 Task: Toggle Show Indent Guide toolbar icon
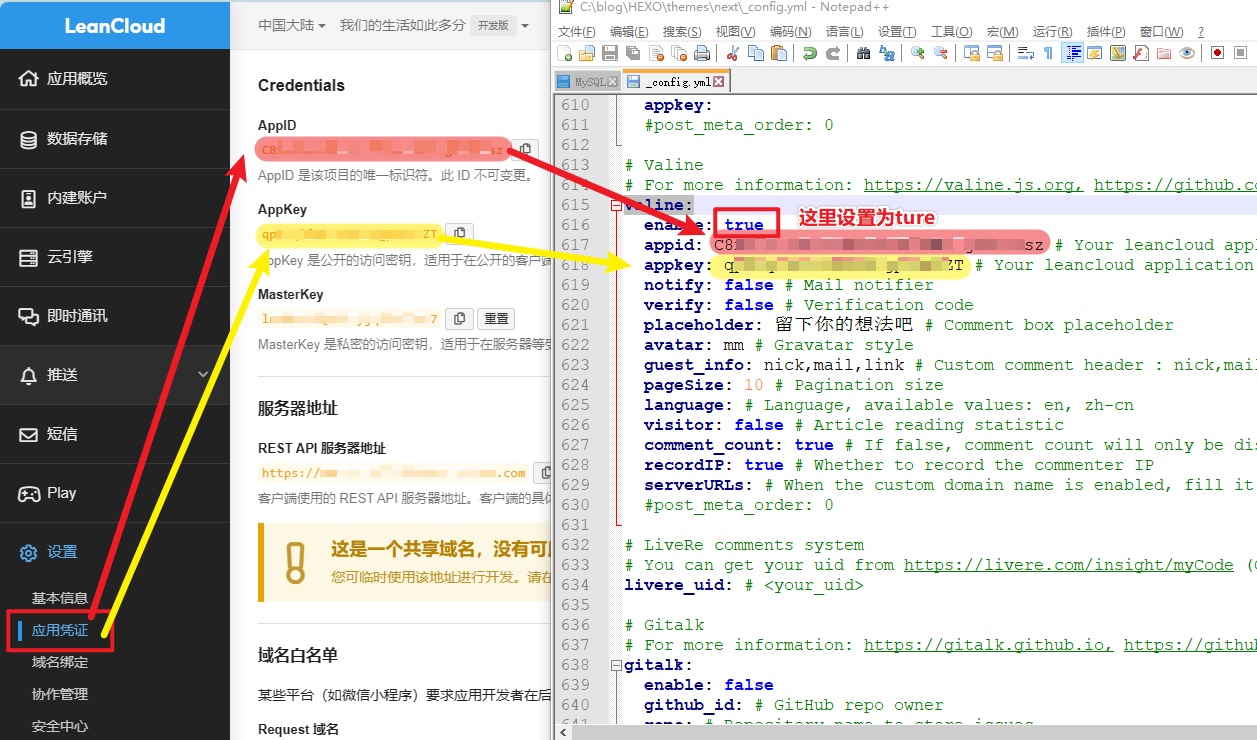1074,52
